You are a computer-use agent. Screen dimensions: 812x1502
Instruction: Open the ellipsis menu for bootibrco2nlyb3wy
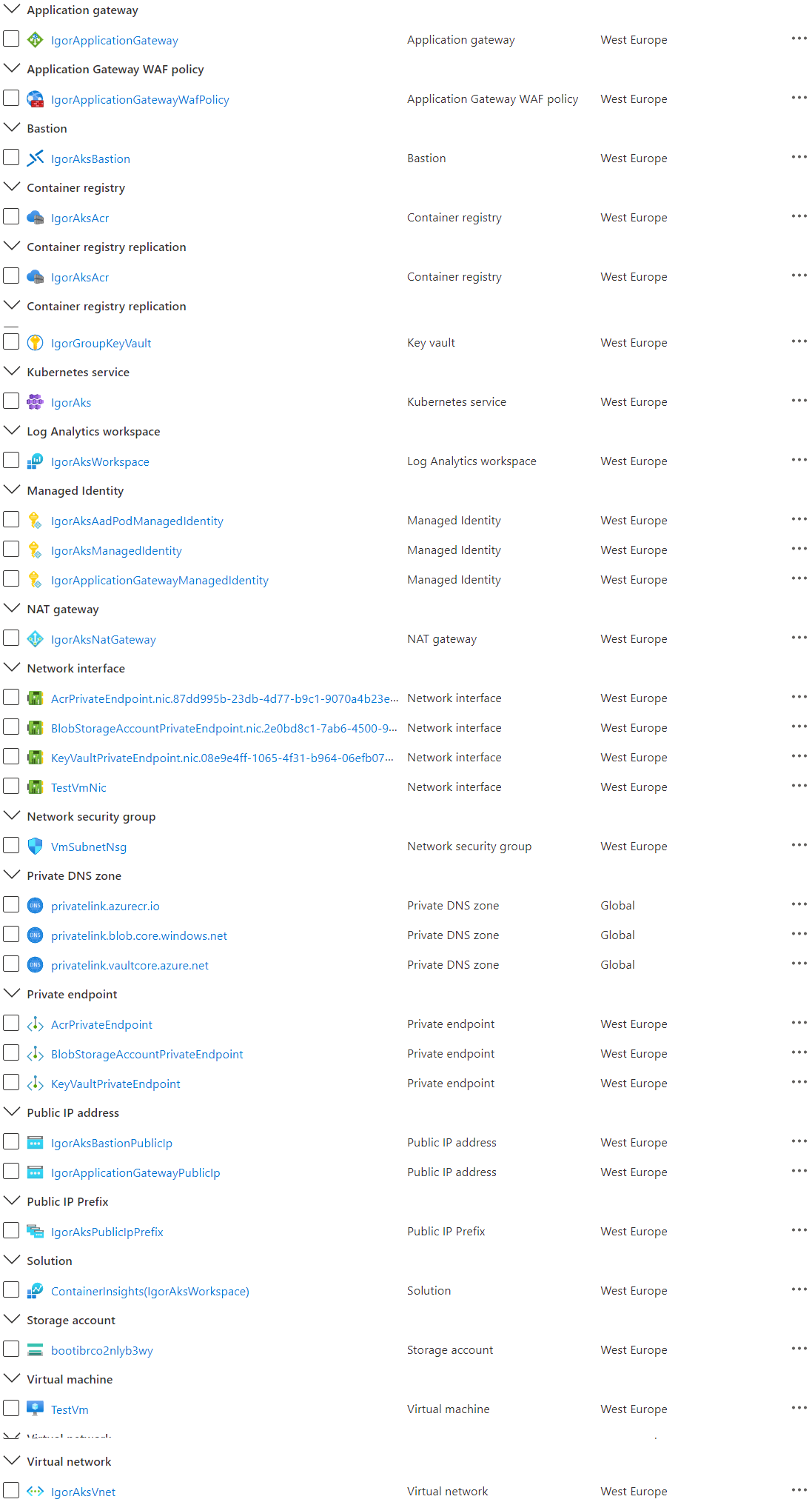point(799,1349)
